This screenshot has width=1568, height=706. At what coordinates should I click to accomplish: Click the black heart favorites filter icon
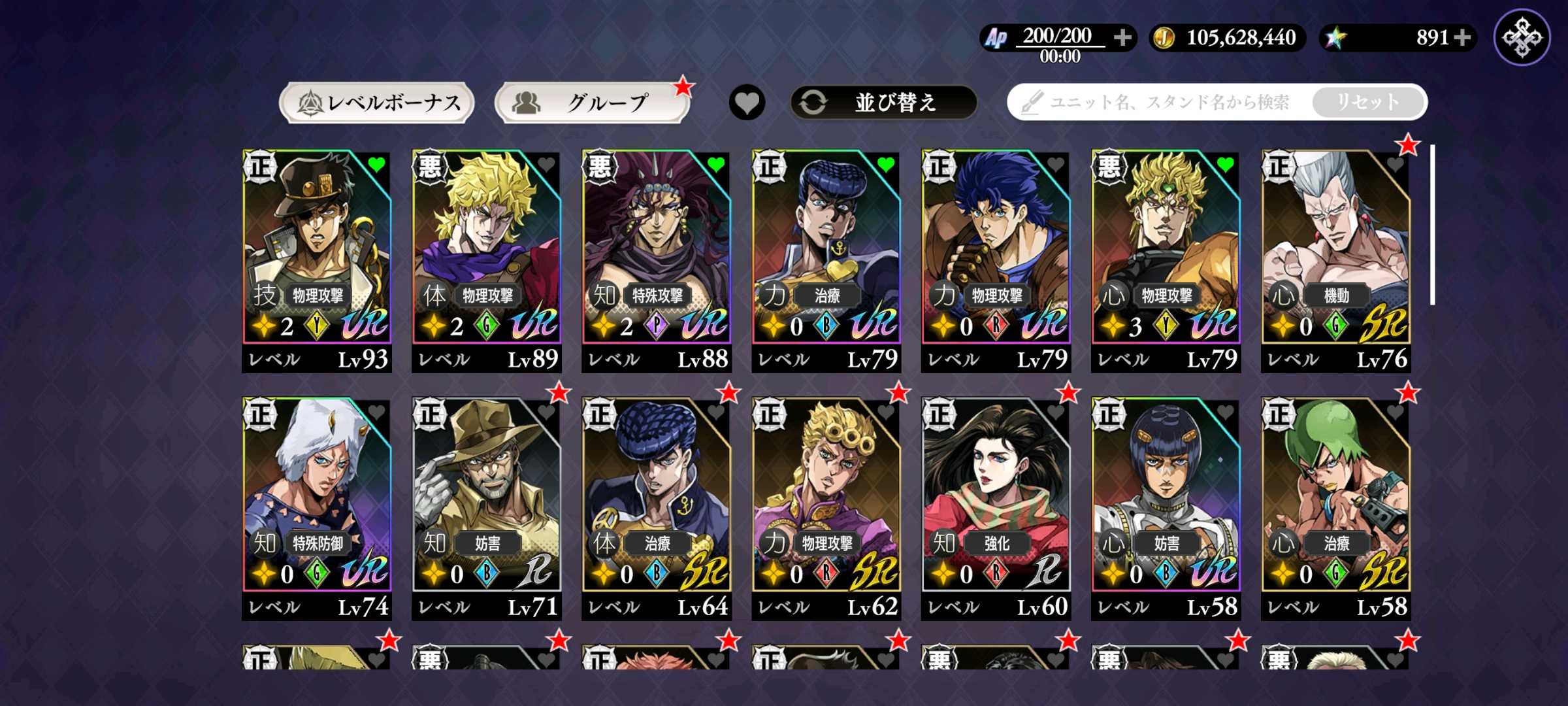point(747,103)
